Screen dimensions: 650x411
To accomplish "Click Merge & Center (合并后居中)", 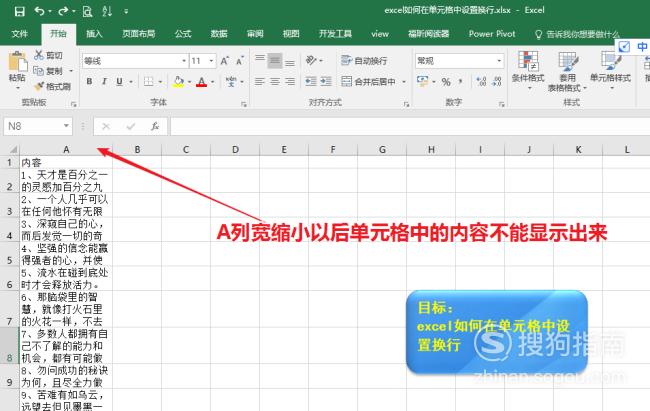I will click(368, 82).
